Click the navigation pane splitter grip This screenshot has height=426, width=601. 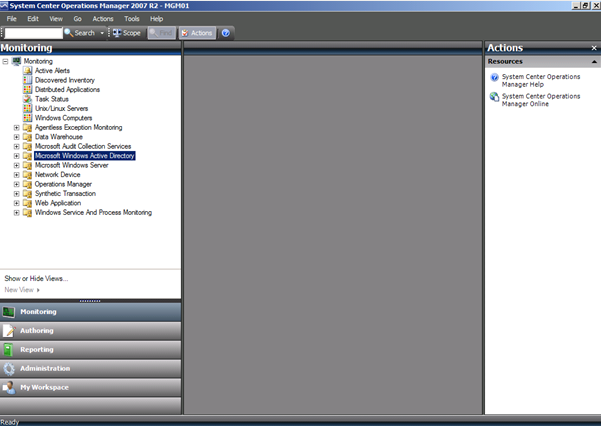coord(90,301)
